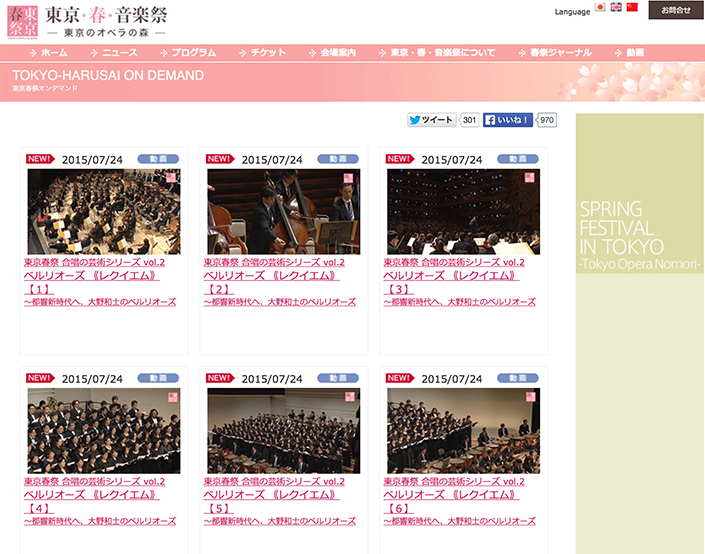
Task: Click the Tokyo Spring Festival logo
Action: [x=87, y=22]
